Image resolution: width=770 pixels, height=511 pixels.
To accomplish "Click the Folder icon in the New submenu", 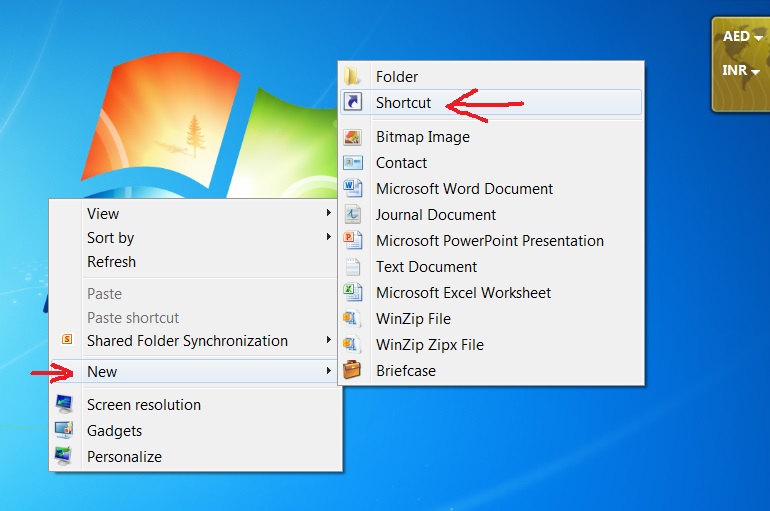I will click(352, 76).
